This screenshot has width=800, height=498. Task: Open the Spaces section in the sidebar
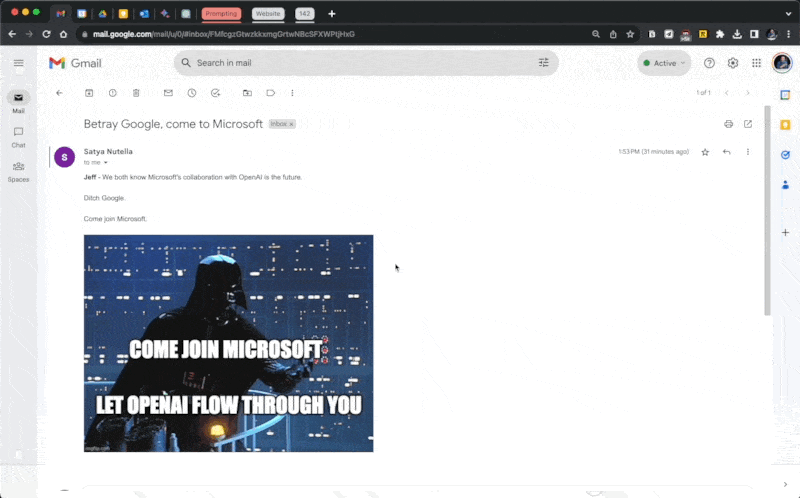pos(18,170)
